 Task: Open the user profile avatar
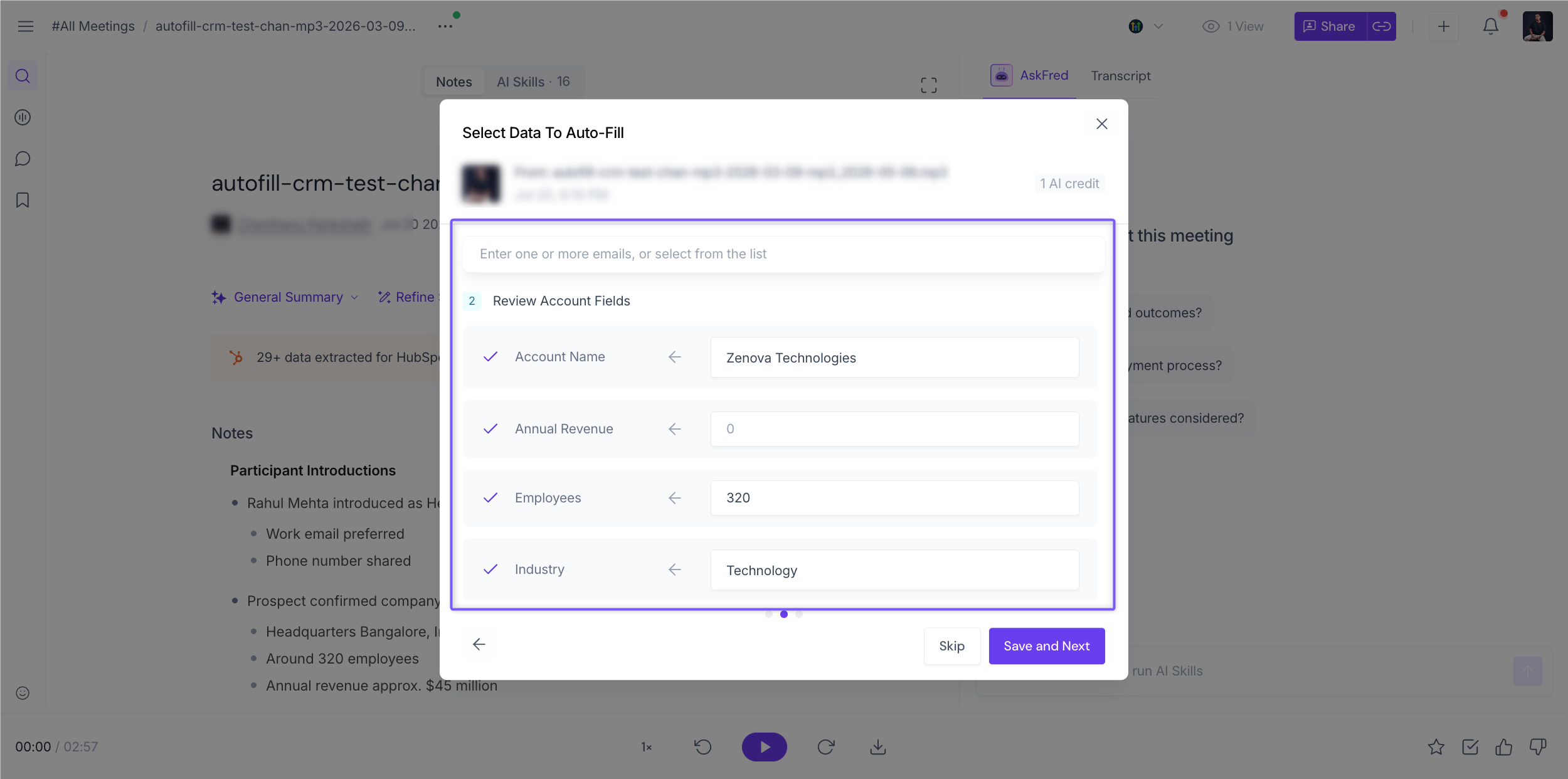point(1538,26)
